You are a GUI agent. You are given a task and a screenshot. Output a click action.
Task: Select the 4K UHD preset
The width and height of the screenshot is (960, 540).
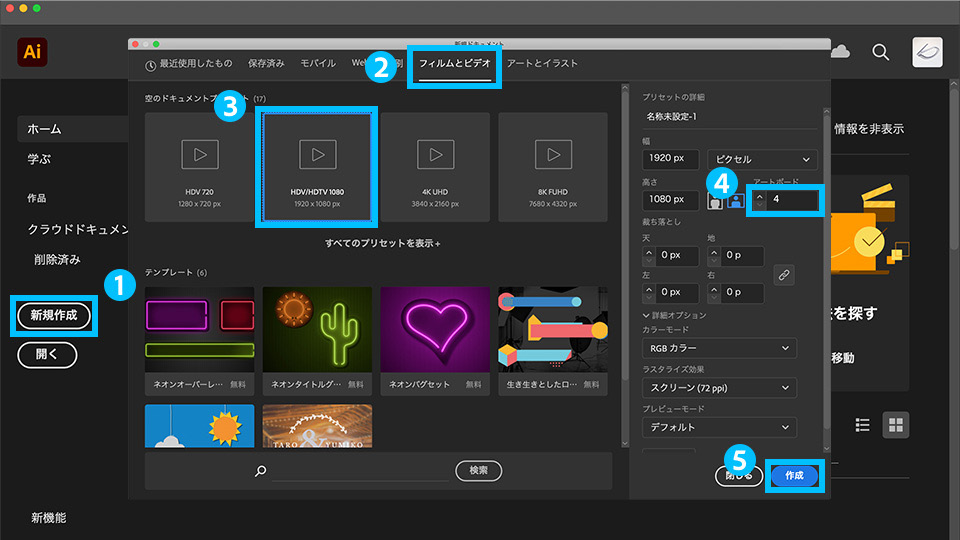click(435, 167)
